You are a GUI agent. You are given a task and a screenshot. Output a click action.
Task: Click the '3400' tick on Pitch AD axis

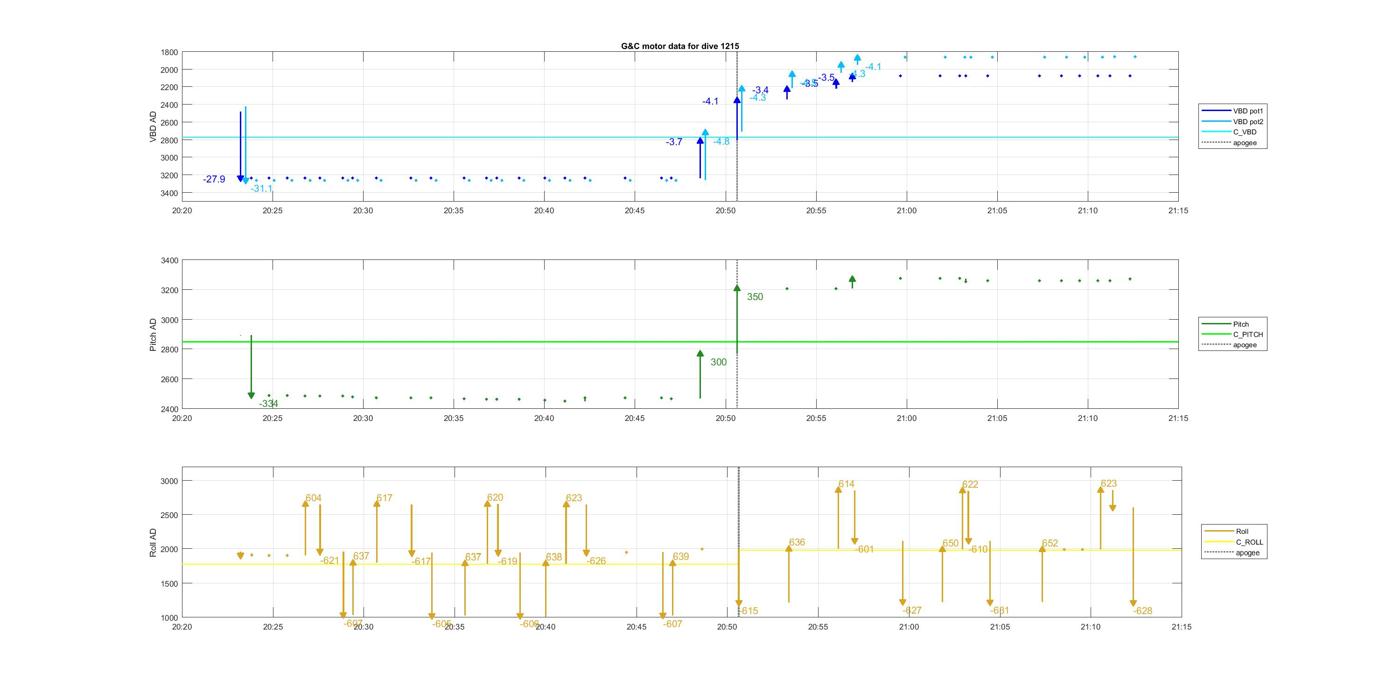click(169, 261)
